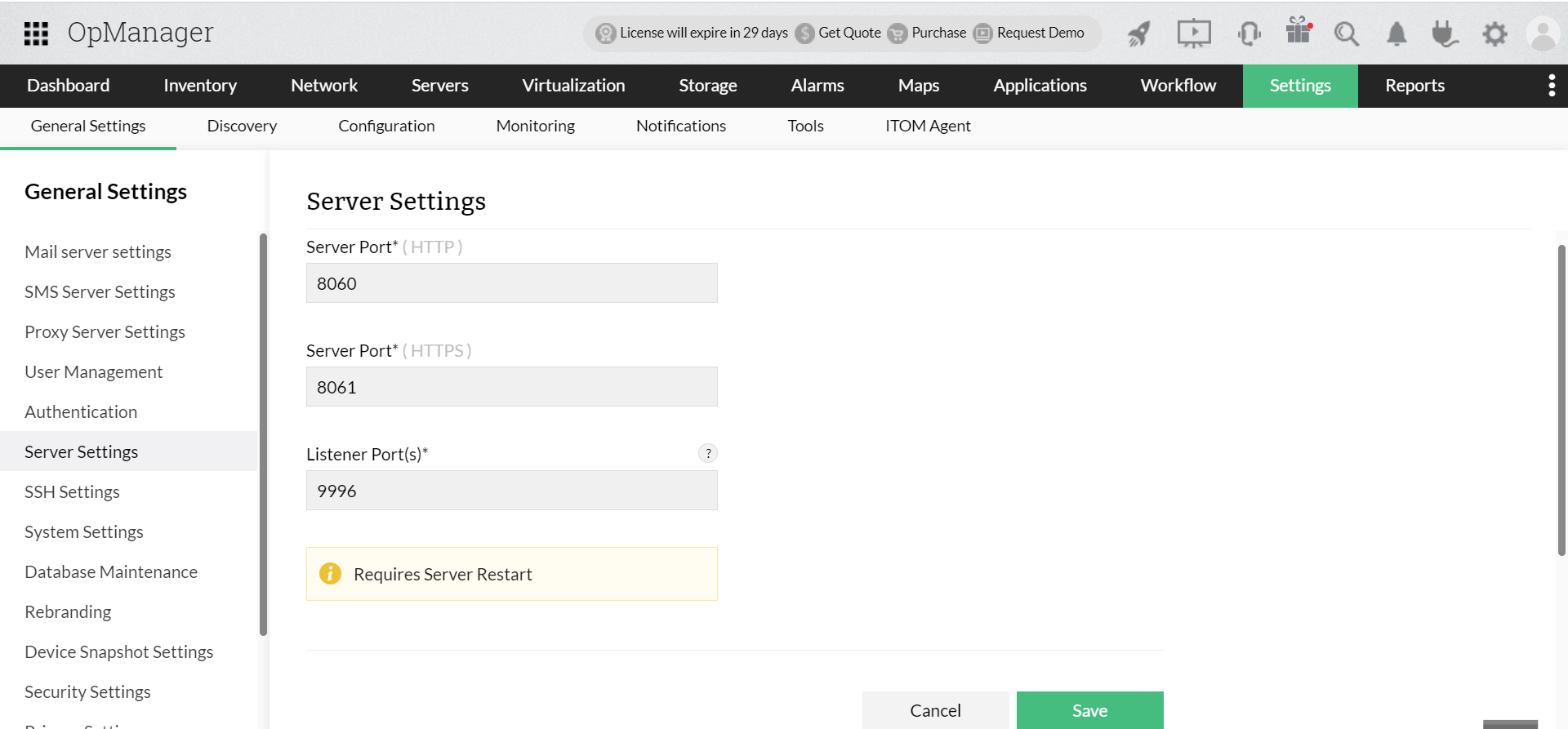This screenshot has height=729, width=1568.
Task: Click the license expiry notice
Action: click(703, 33)
